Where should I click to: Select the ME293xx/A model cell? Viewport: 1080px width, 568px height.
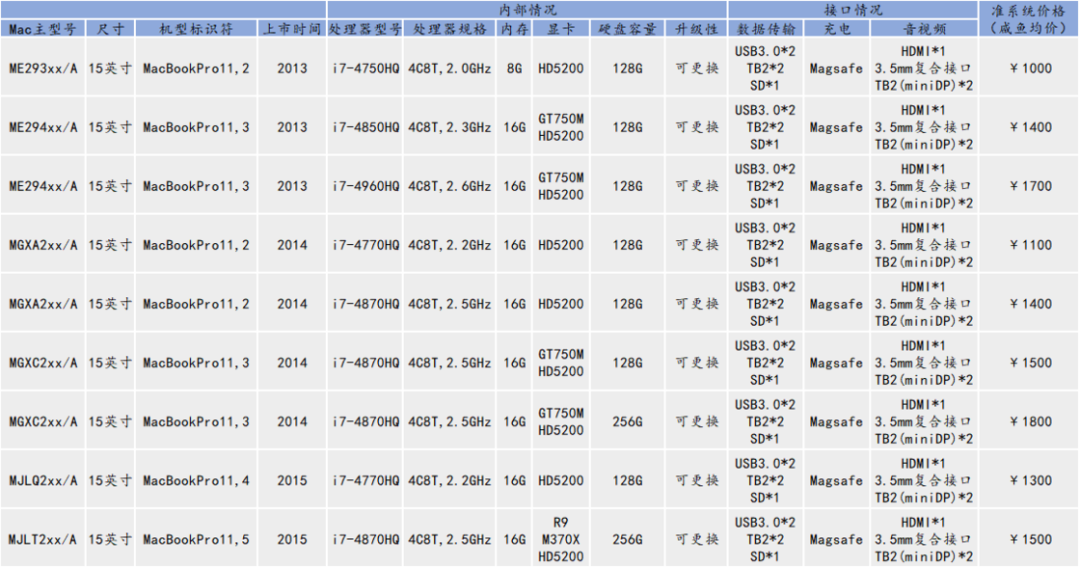tap(43, 68)
